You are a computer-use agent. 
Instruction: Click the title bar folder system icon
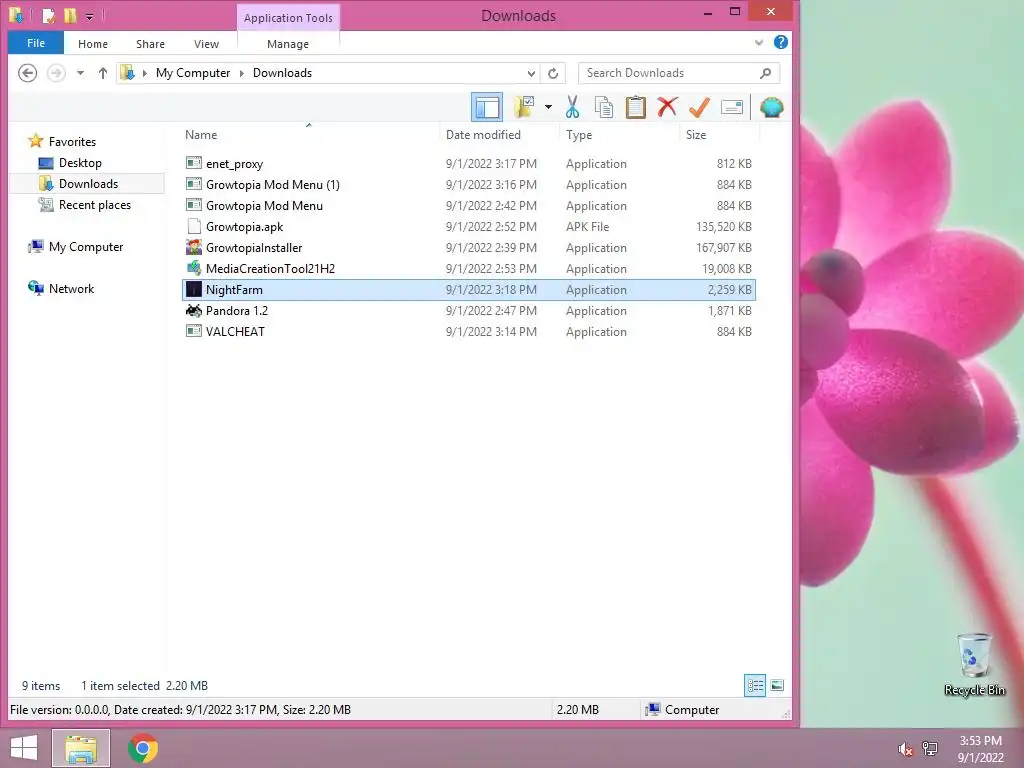point(16,15)
